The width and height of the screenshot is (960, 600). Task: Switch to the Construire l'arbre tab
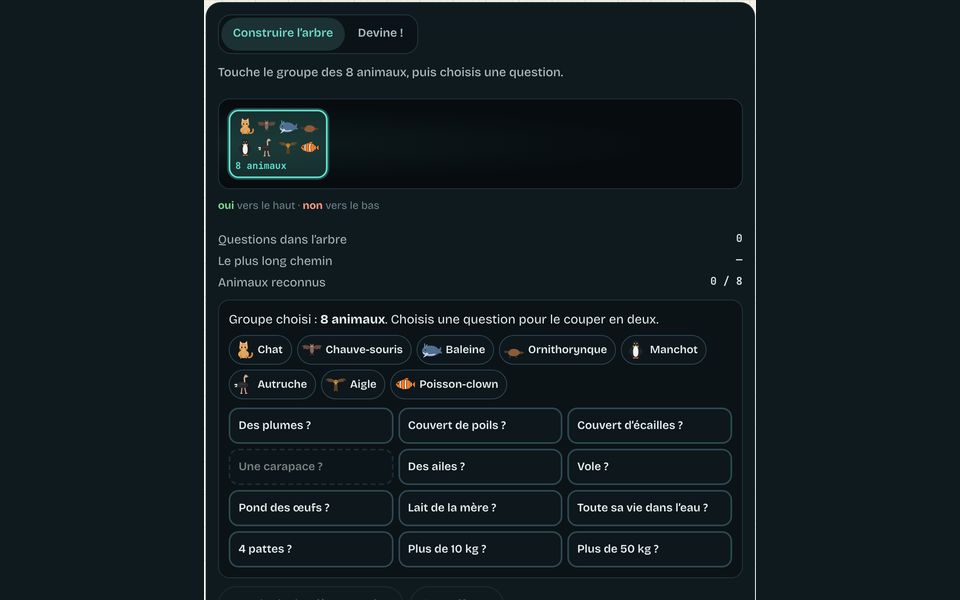(283, 33)
